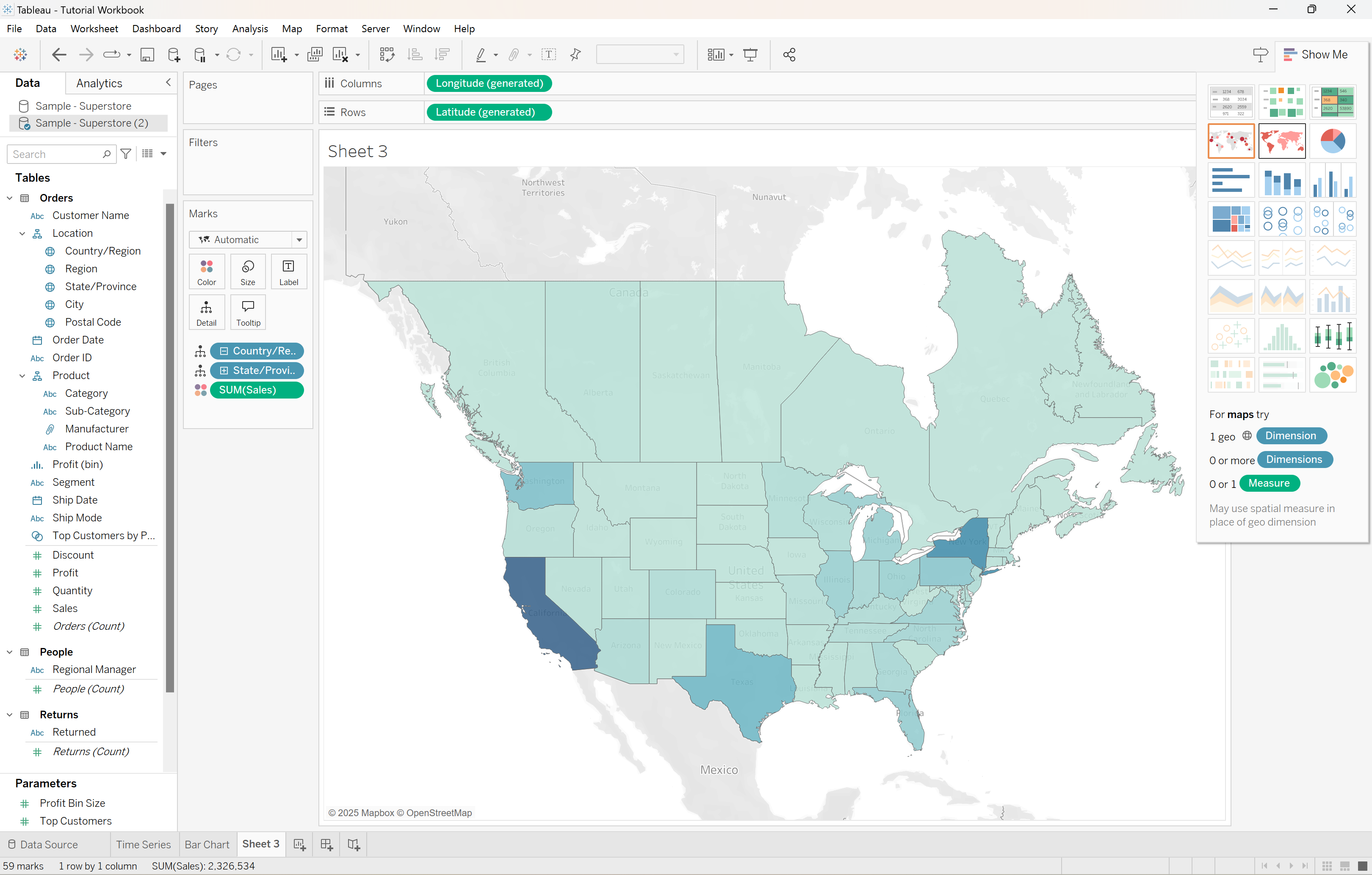Image resolution: width=1372 pixels, height=875 pixels.
Task: Click the New Data Source icon
Action: click(174, 55)
